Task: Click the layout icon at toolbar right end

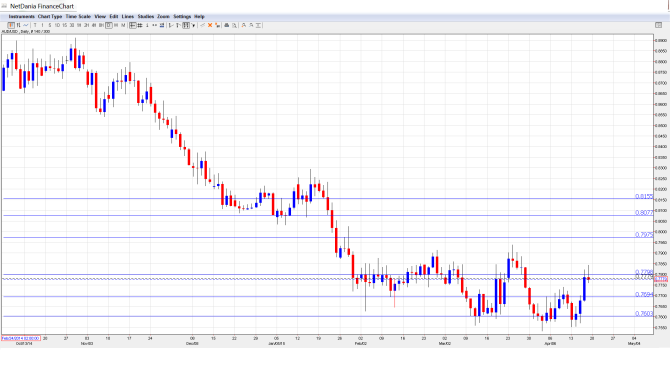Action: (x=658, y=25)
